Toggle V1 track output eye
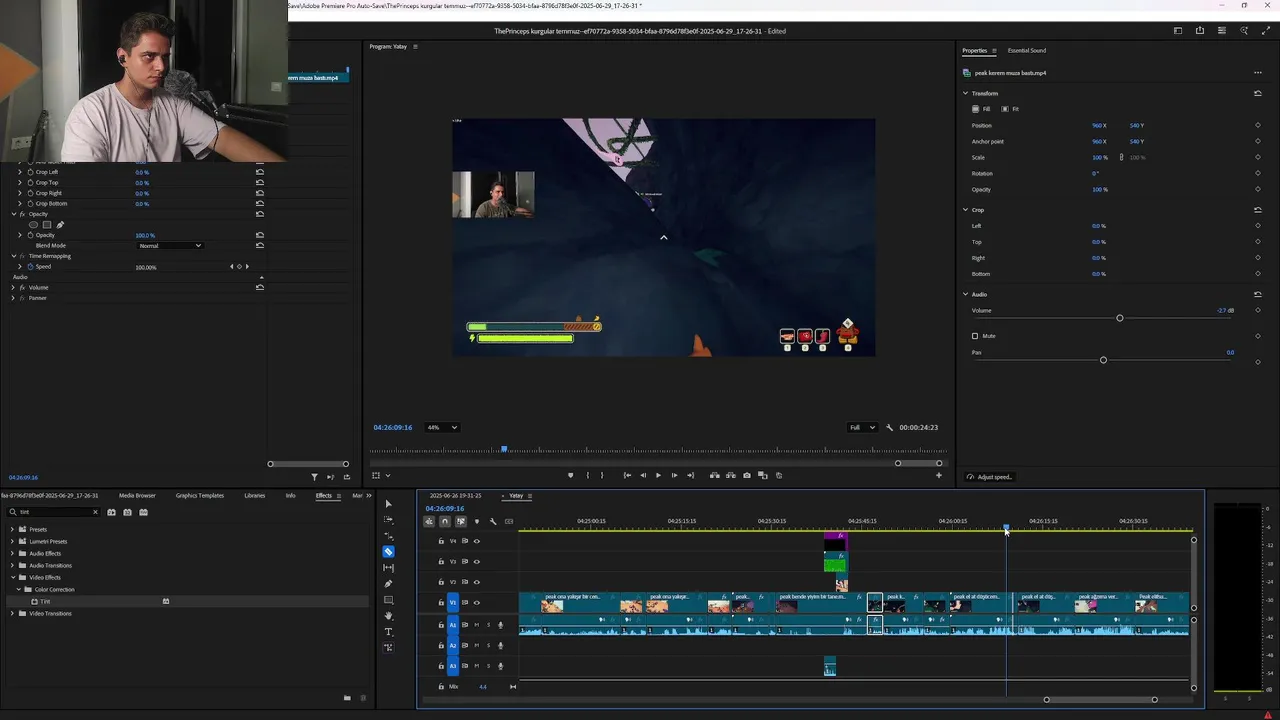The width and height of the screenshot is (1280, 720). [477, 602]
